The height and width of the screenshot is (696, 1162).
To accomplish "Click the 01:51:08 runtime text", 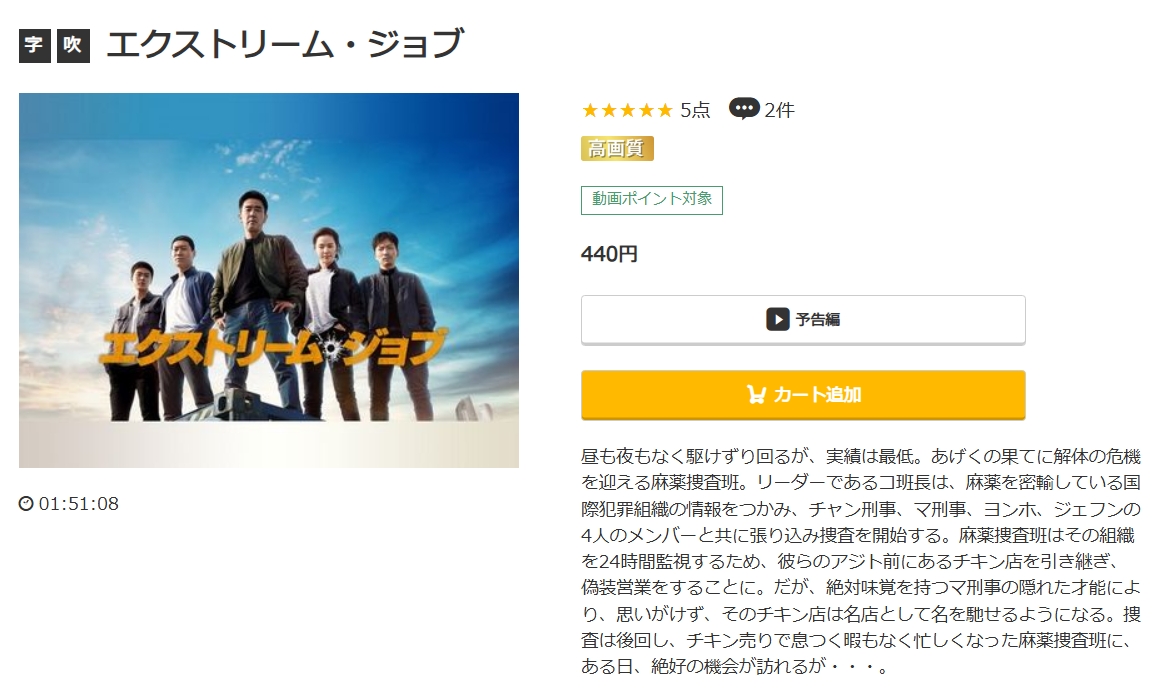I will (79, 504).
